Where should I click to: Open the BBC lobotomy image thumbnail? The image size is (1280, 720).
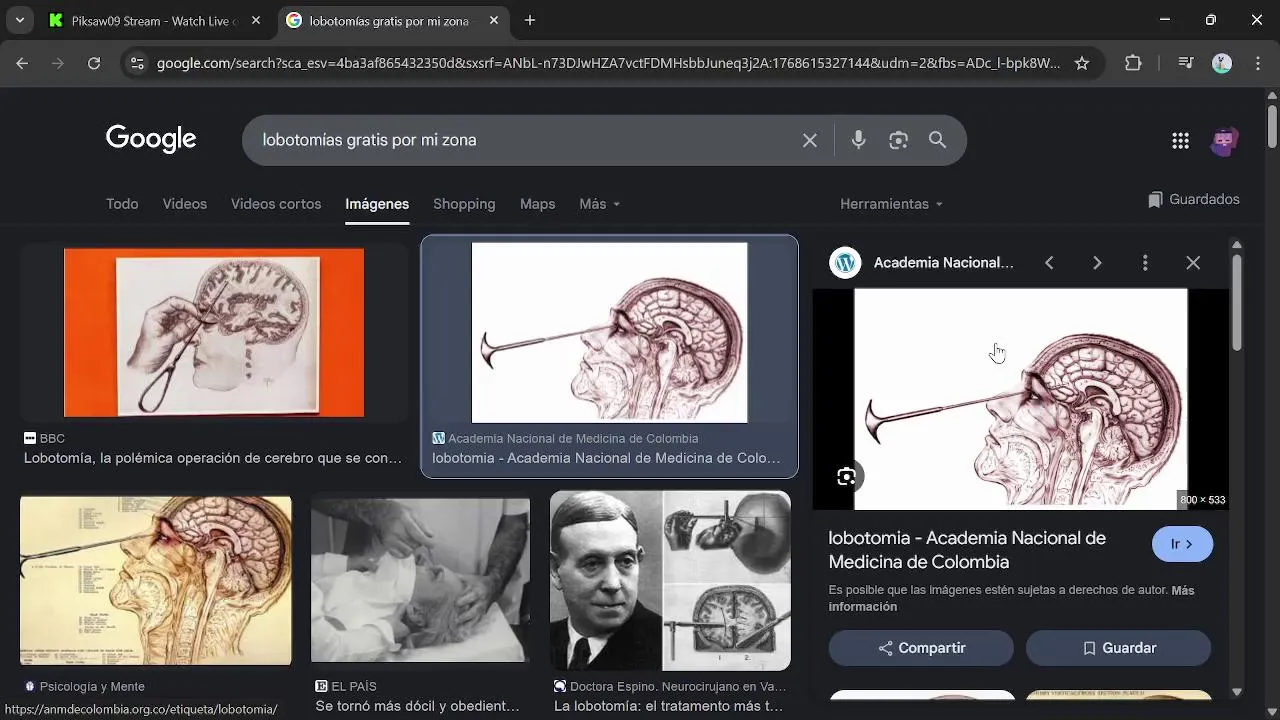[x=214, y=333]
